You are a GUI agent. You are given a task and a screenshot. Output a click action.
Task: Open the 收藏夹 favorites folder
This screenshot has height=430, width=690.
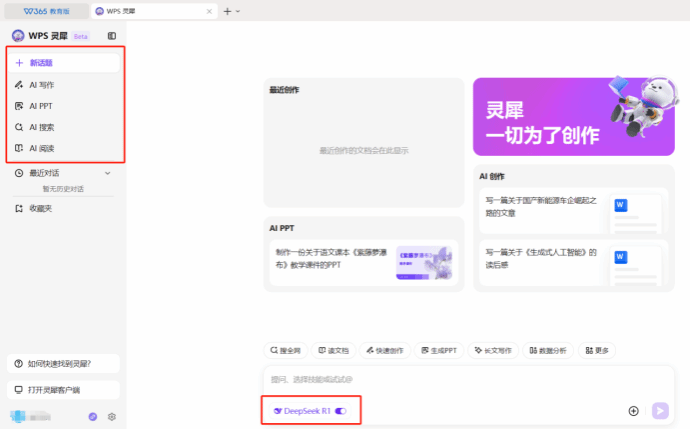40,208
